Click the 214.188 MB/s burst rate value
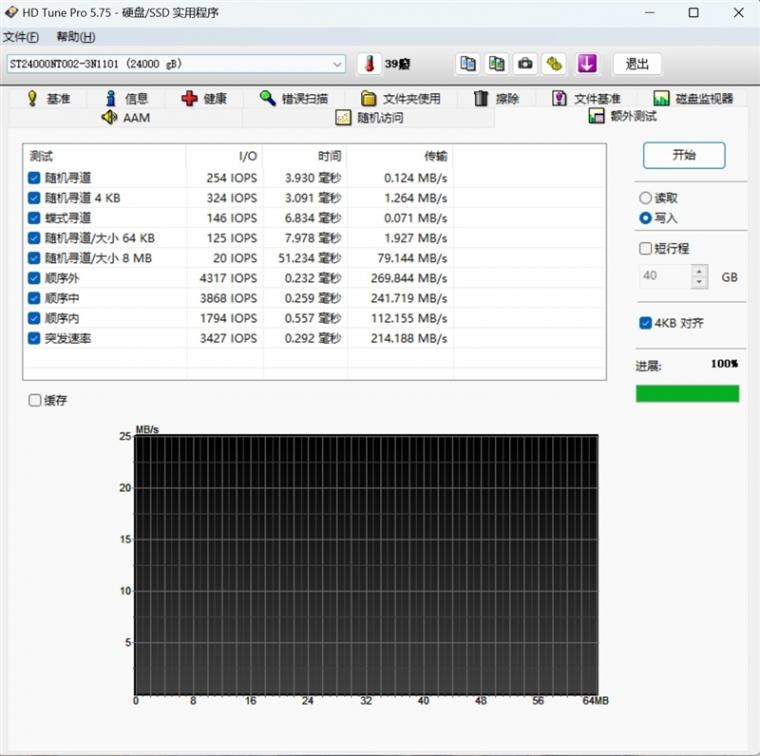The height and width of the screenshot is (756, 760). point(409,338)
